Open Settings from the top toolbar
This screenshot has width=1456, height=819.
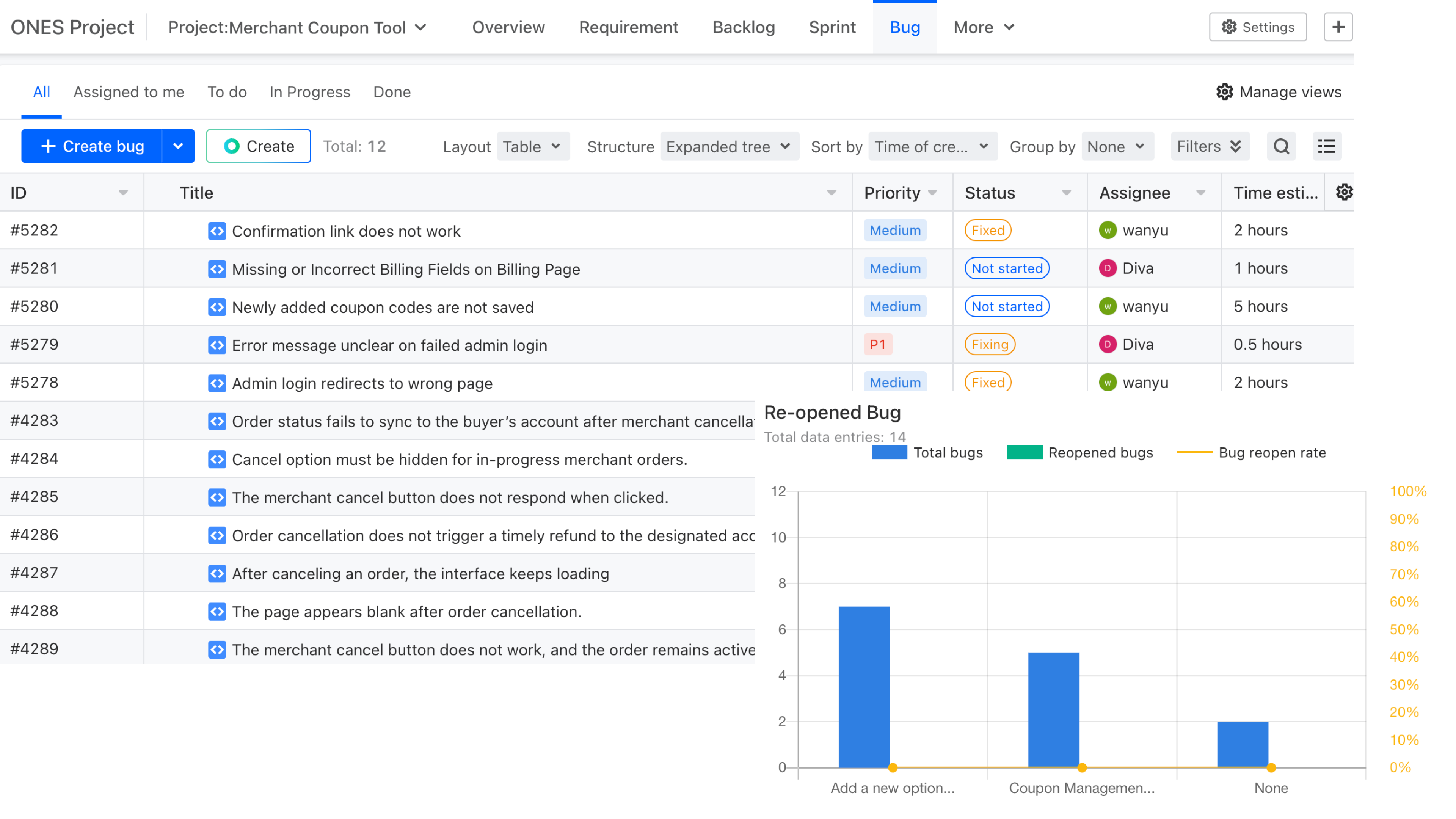(1257, 27)
